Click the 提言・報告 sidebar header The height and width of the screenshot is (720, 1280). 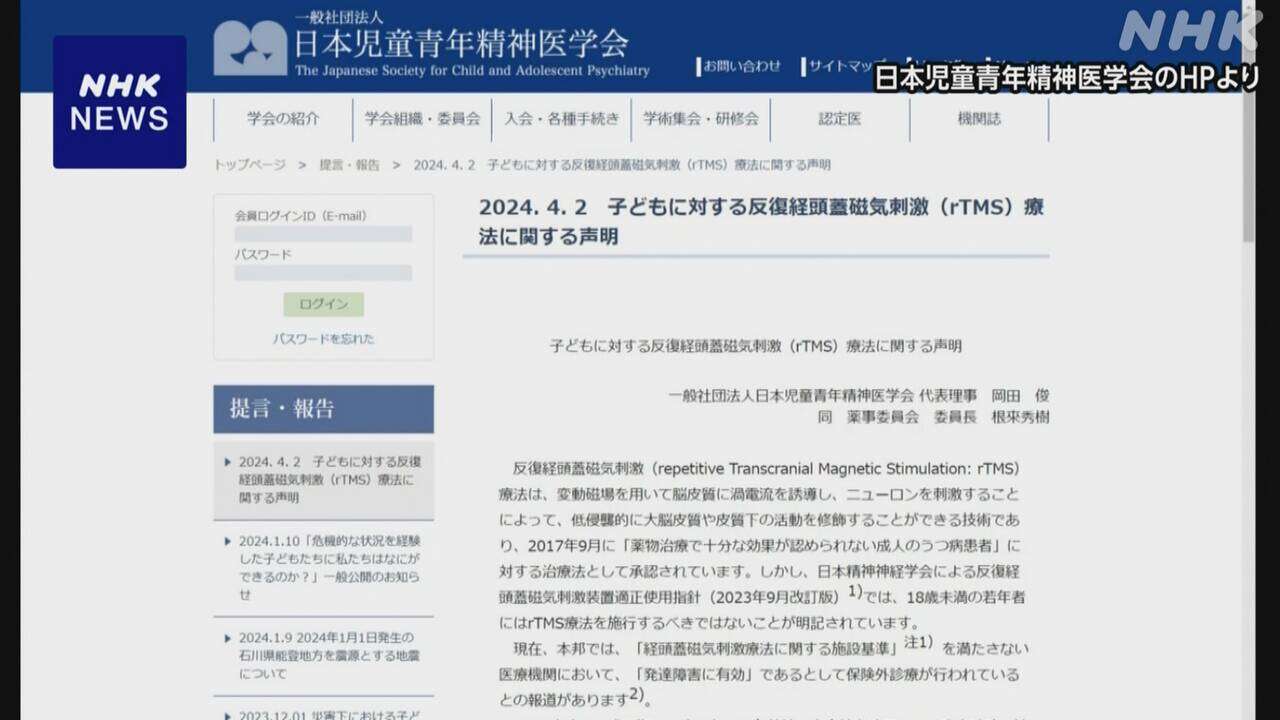(323, 409)
